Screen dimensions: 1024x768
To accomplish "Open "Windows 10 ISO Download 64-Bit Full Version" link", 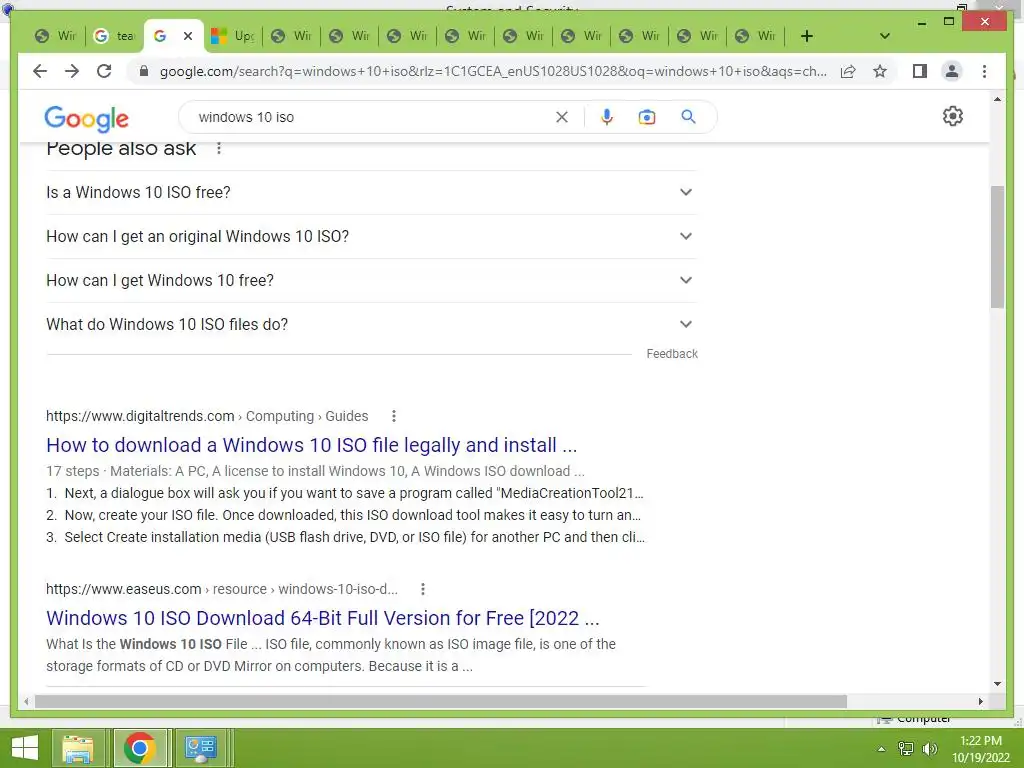I will [x=323, y=618].
